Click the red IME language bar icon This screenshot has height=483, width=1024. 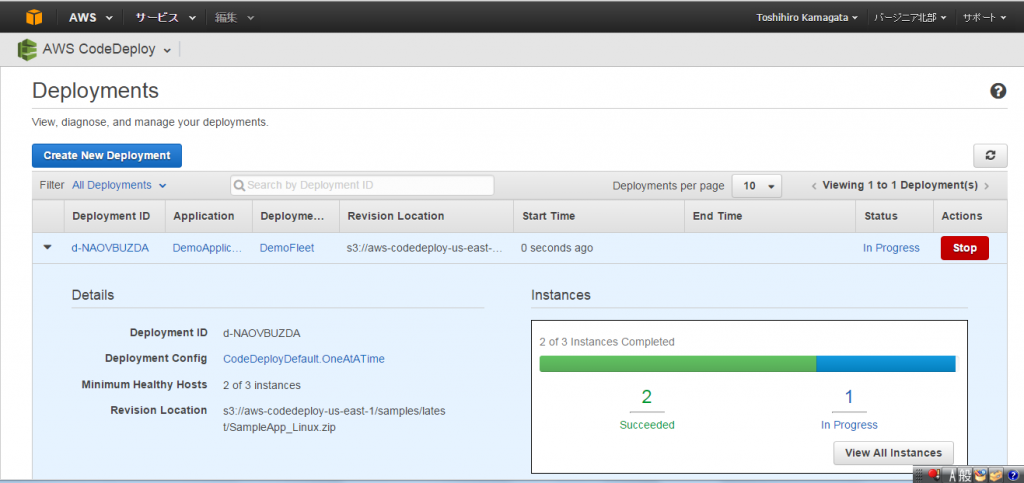point(933,475)
